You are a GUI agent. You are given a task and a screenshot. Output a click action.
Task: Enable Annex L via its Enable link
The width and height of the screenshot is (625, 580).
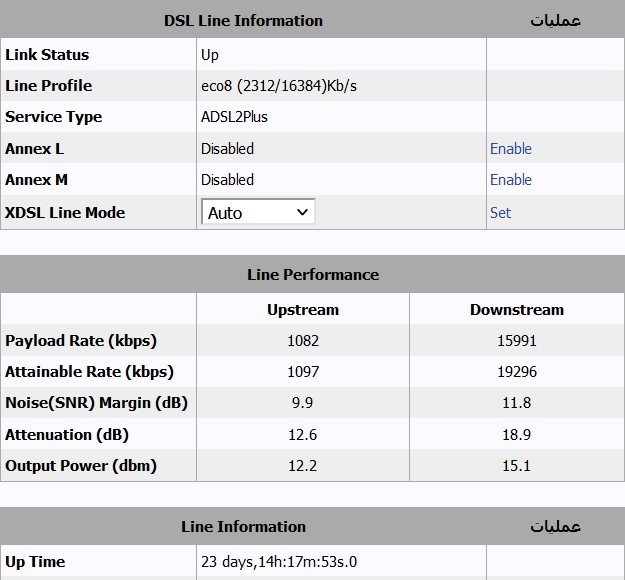[511, 149]
